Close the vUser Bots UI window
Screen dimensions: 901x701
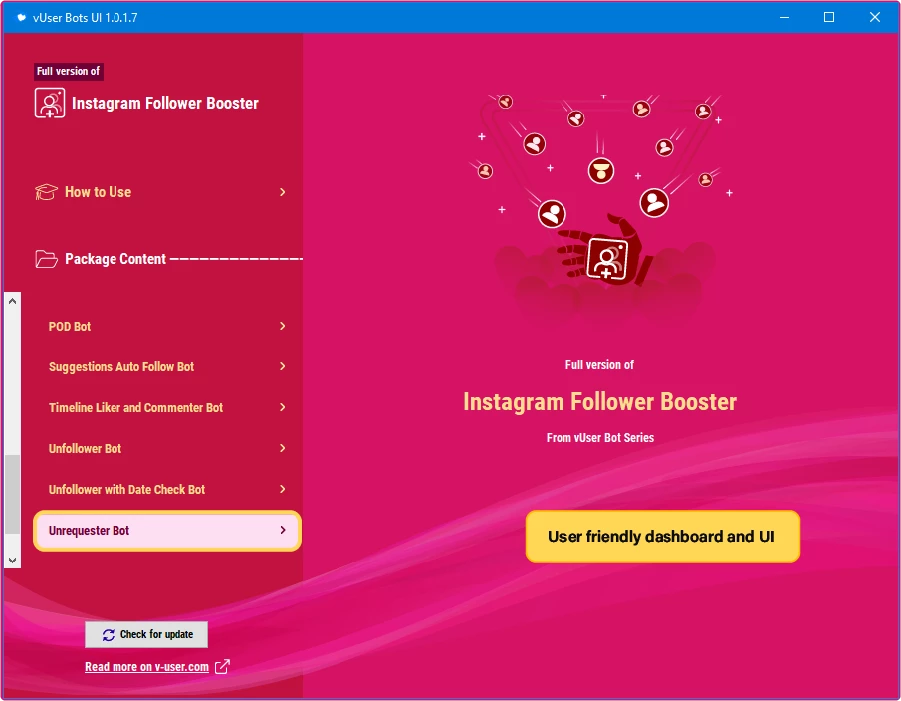click(x=875, y=17)
